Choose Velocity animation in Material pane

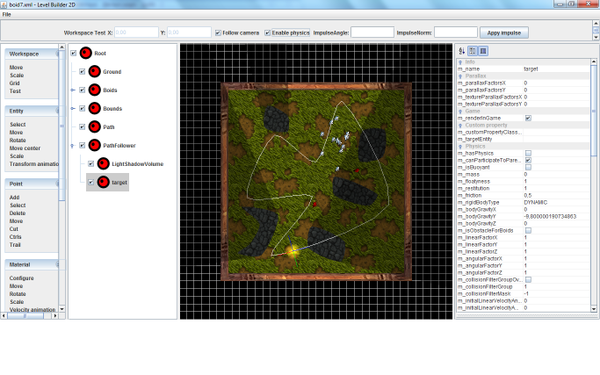click(x=33, y=310)
